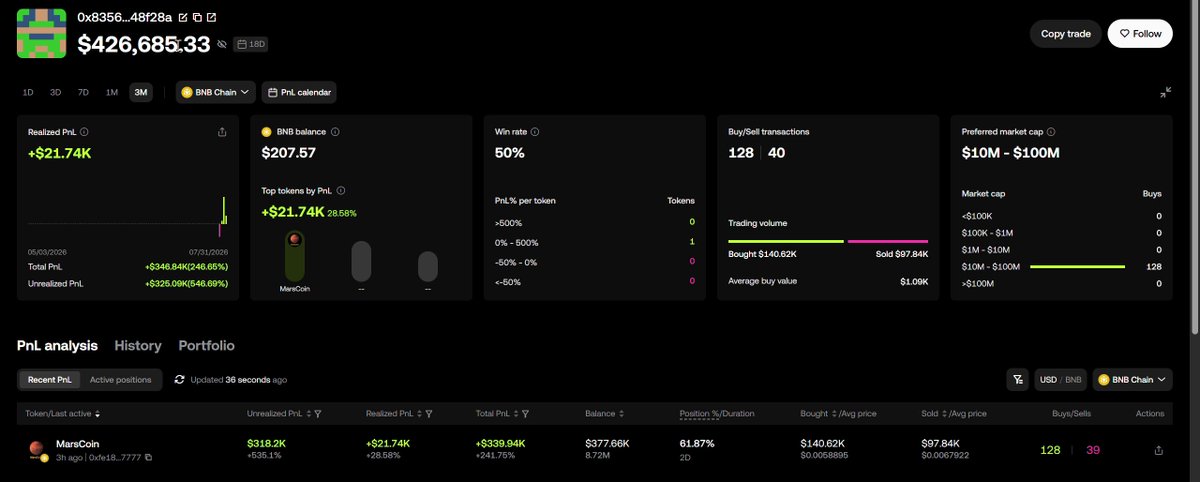Click the $10M - $100M buys bar
Image resolution: width=1200 pixels, height=482 pixels.
point(1078,267)
